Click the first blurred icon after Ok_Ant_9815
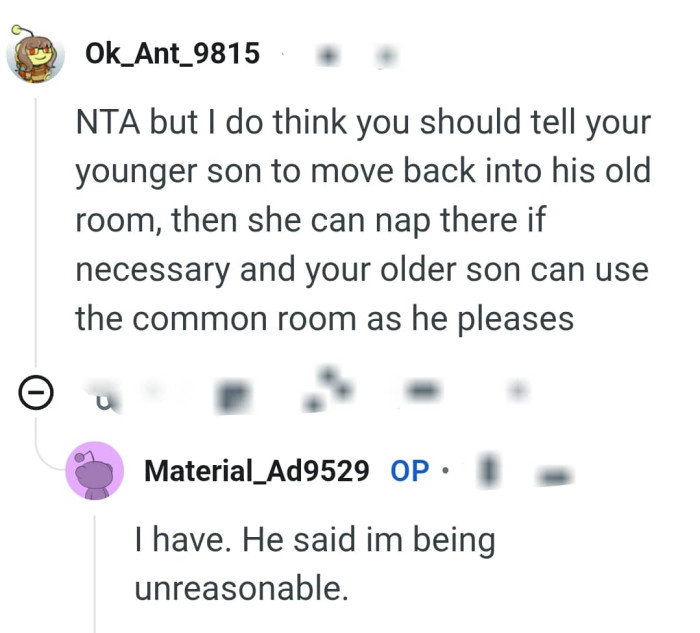 324,56
